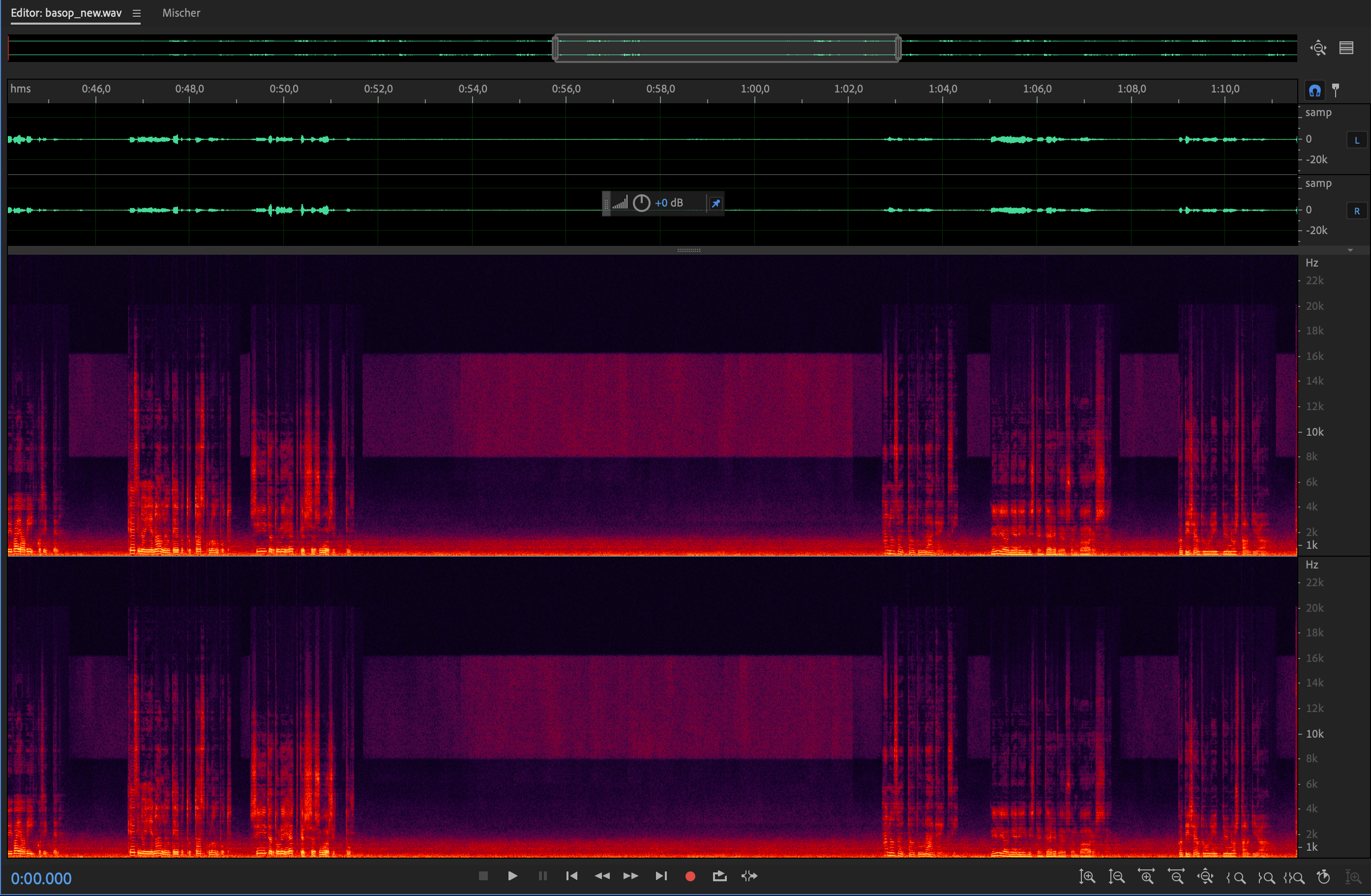Click the +0 dB volume knob

641,203
